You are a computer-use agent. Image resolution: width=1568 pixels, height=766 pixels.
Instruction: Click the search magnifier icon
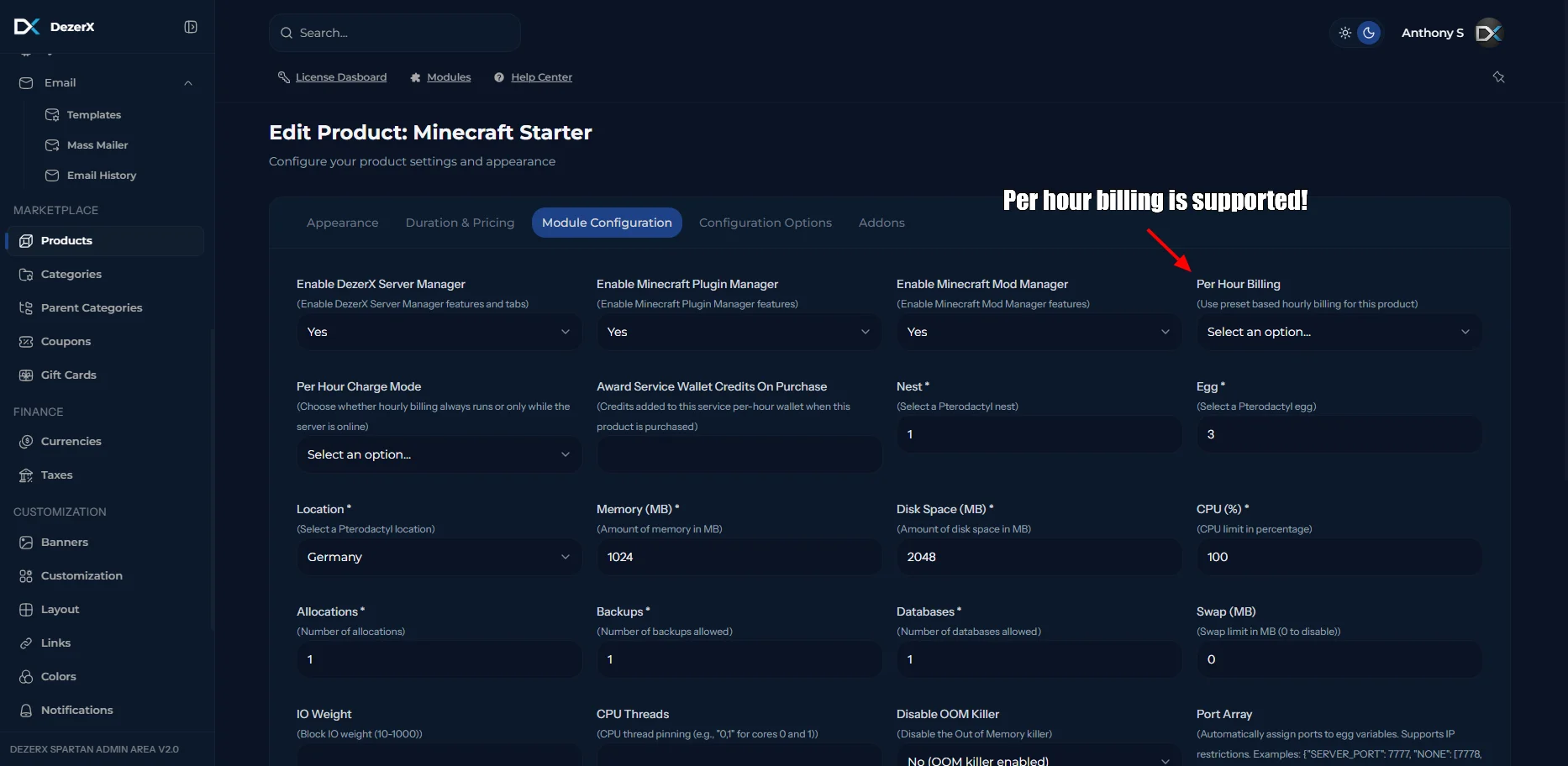pos(287,33)
